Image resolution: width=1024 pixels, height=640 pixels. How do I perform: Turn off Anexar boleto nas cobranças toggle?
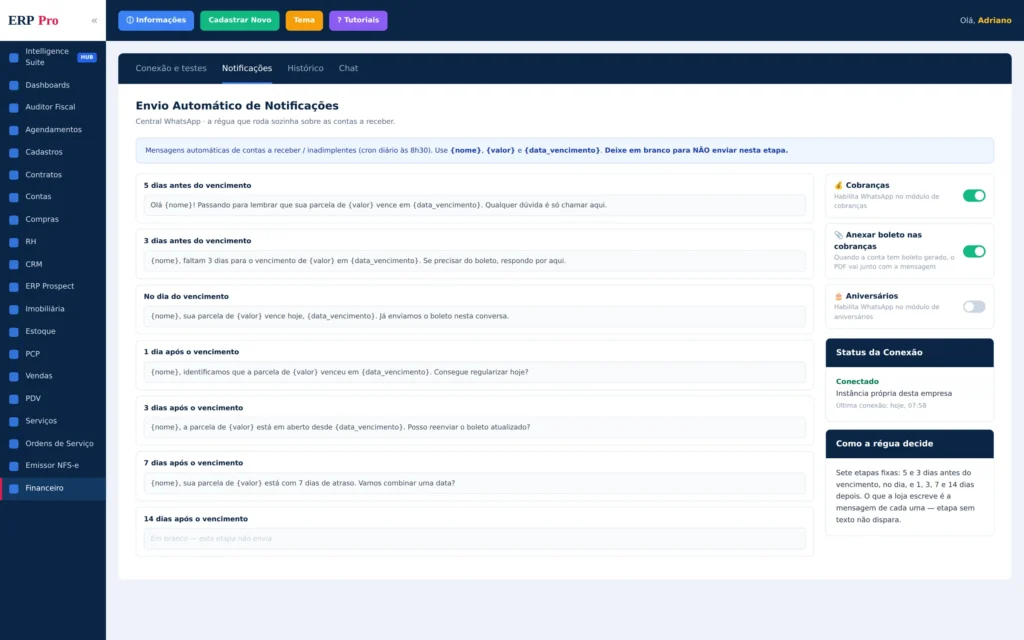pos(974,251)
